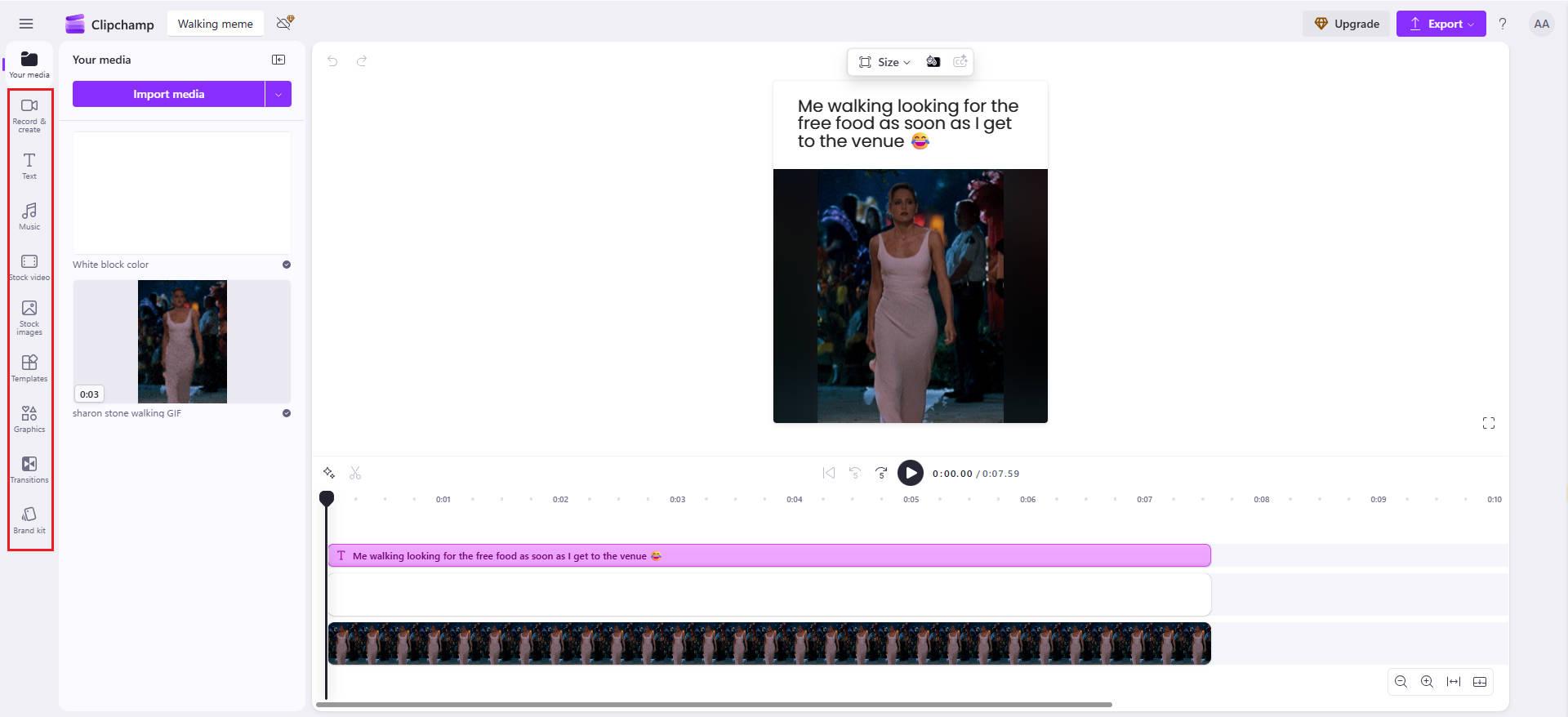Screen dimensions: 1568x717
Task: Zoom out the timeline
Action: pyautogui.click(x=1401, y=682)
